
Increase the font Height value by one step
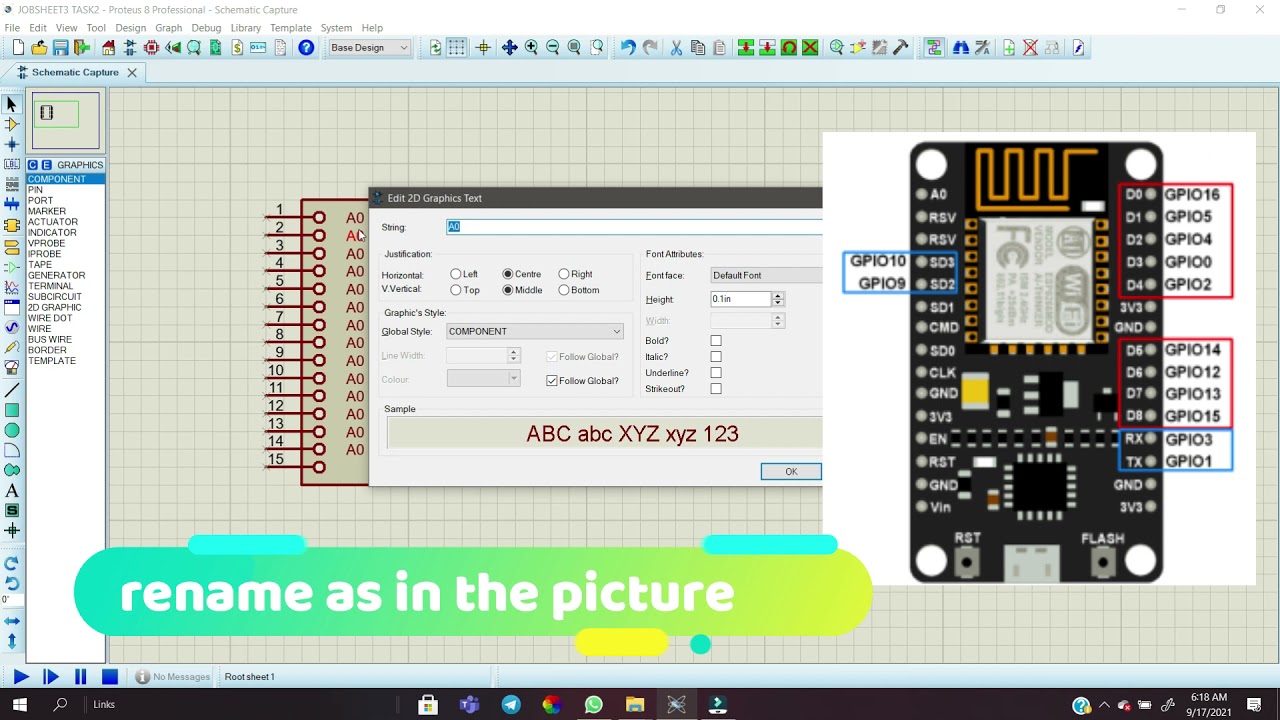tap(778, 296)
